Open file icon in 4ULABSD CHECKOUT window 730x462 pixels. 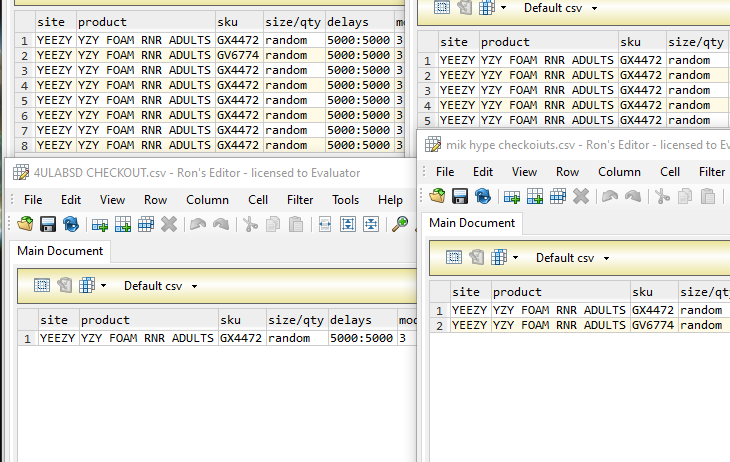click(x=25, y=224)
